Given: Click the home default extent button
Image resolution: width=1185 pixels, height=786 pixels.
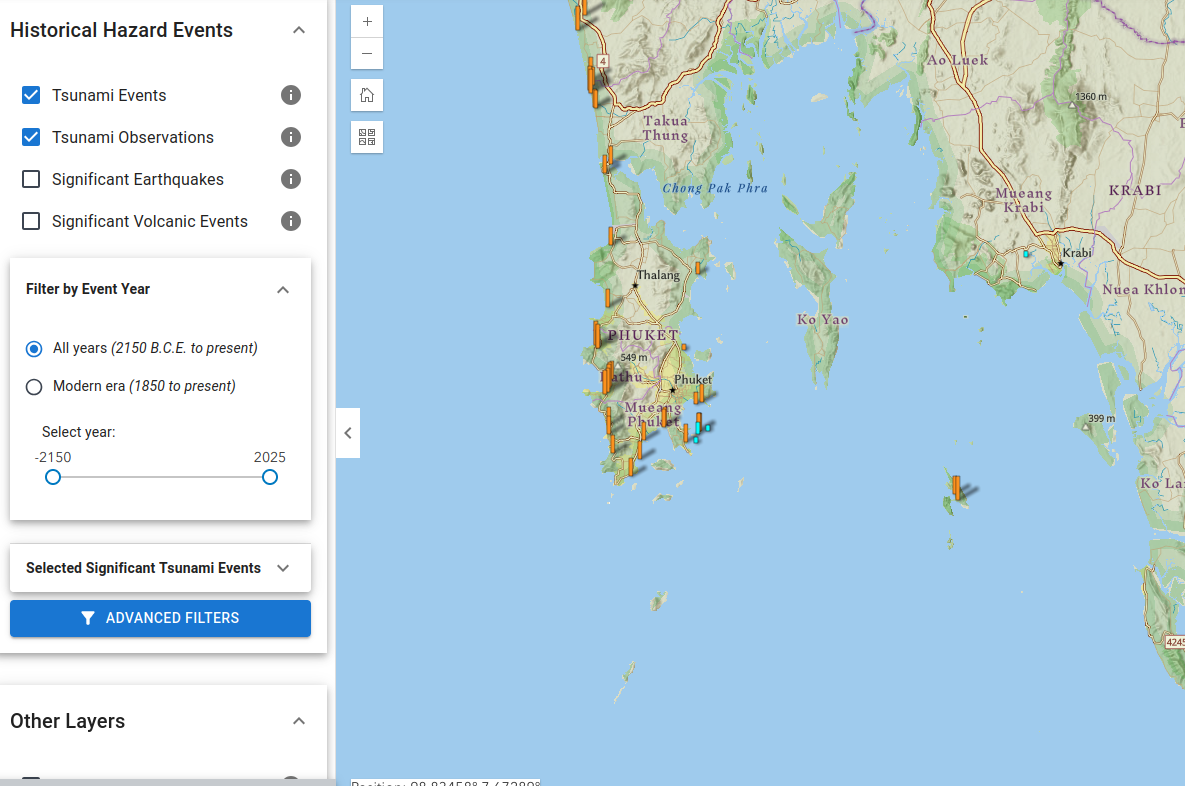Looking at the screenshot, I should point(367,95).
